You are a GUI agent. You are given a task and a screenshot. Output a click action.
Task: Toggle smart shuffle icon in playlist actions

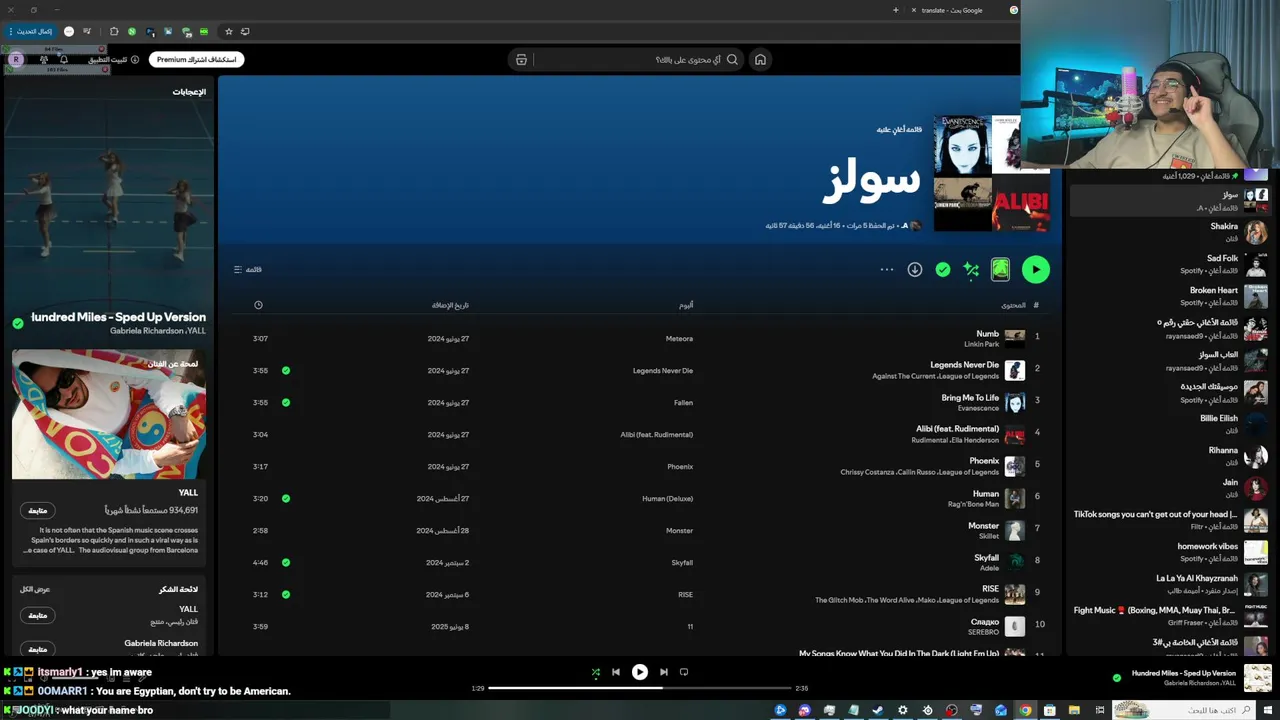[970, 269]
